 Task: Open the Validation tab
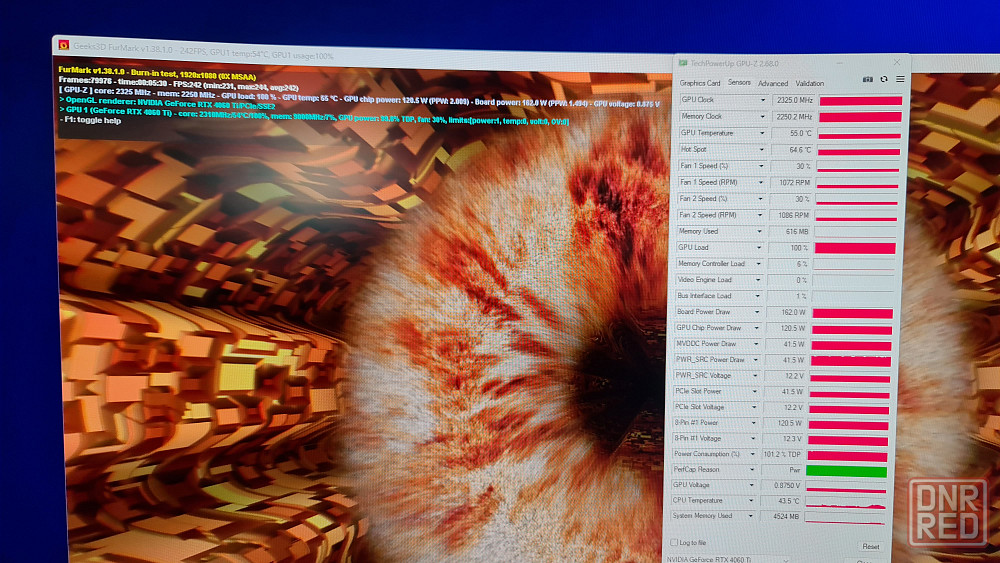pos(810,84)
